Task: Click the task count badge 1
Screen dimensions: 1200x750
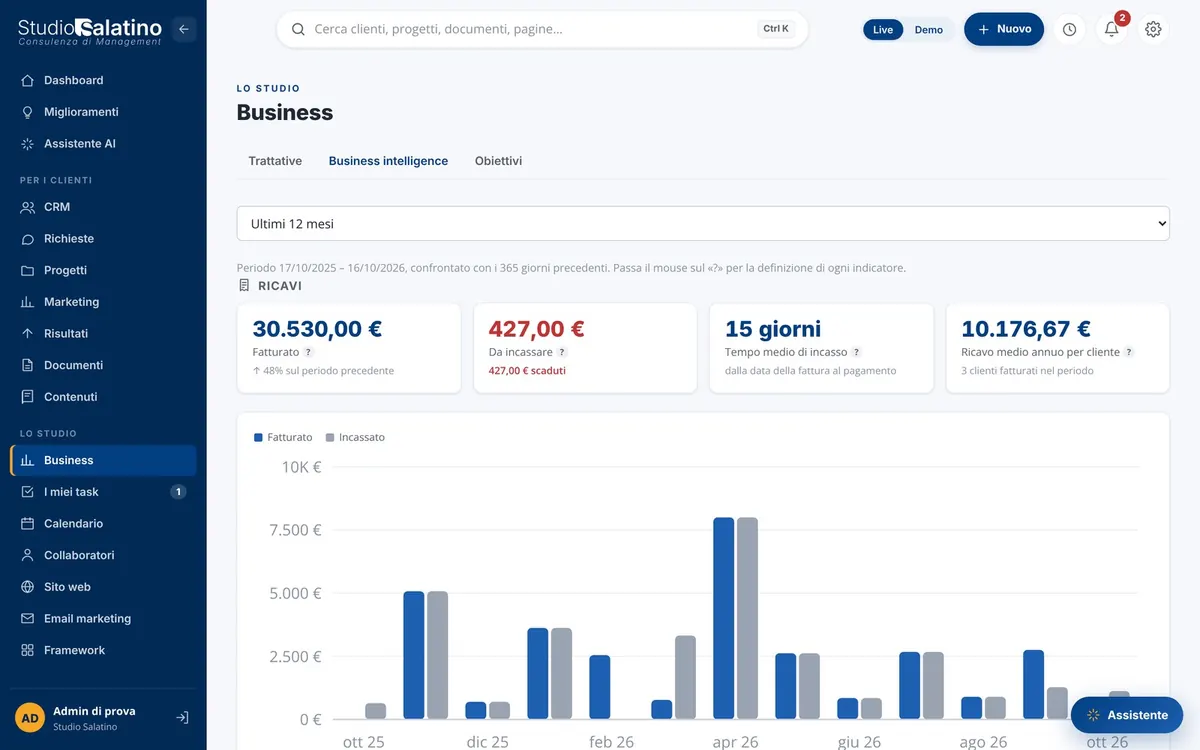Action: point(178,492)
